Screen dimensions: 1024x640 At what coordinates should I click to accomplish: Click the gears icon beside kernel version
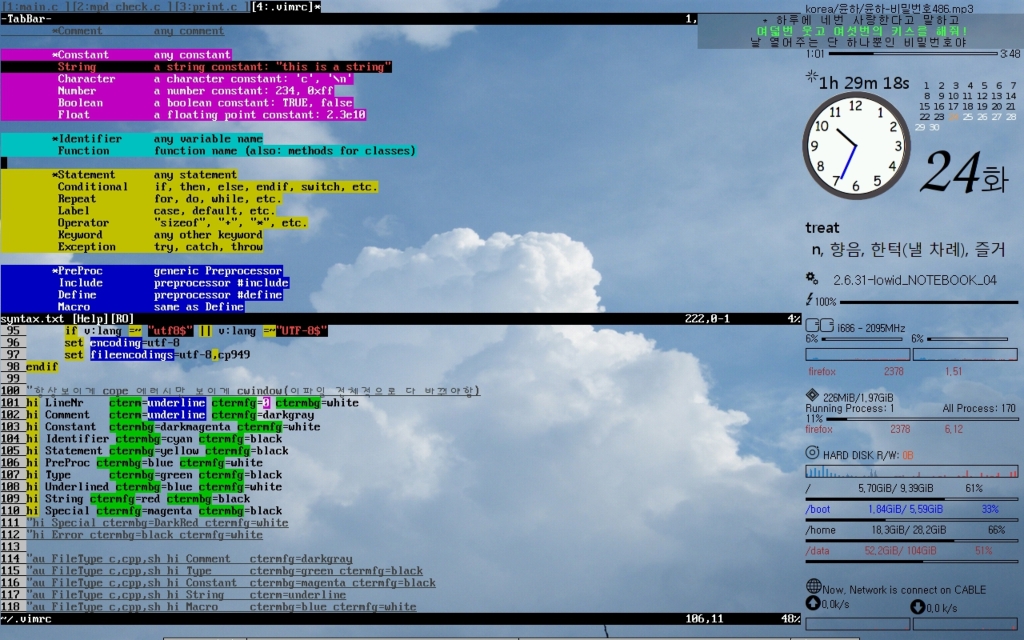812,278
